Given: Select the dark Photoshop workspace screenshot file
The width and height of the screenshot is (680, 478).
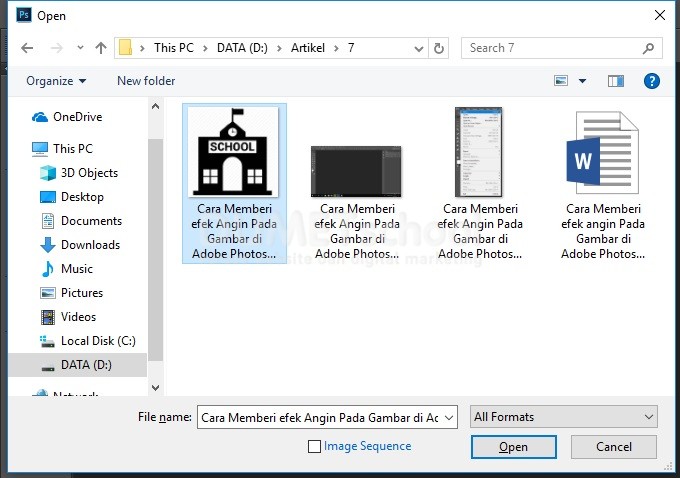Looking at the screenshot, I should point(356,202).
